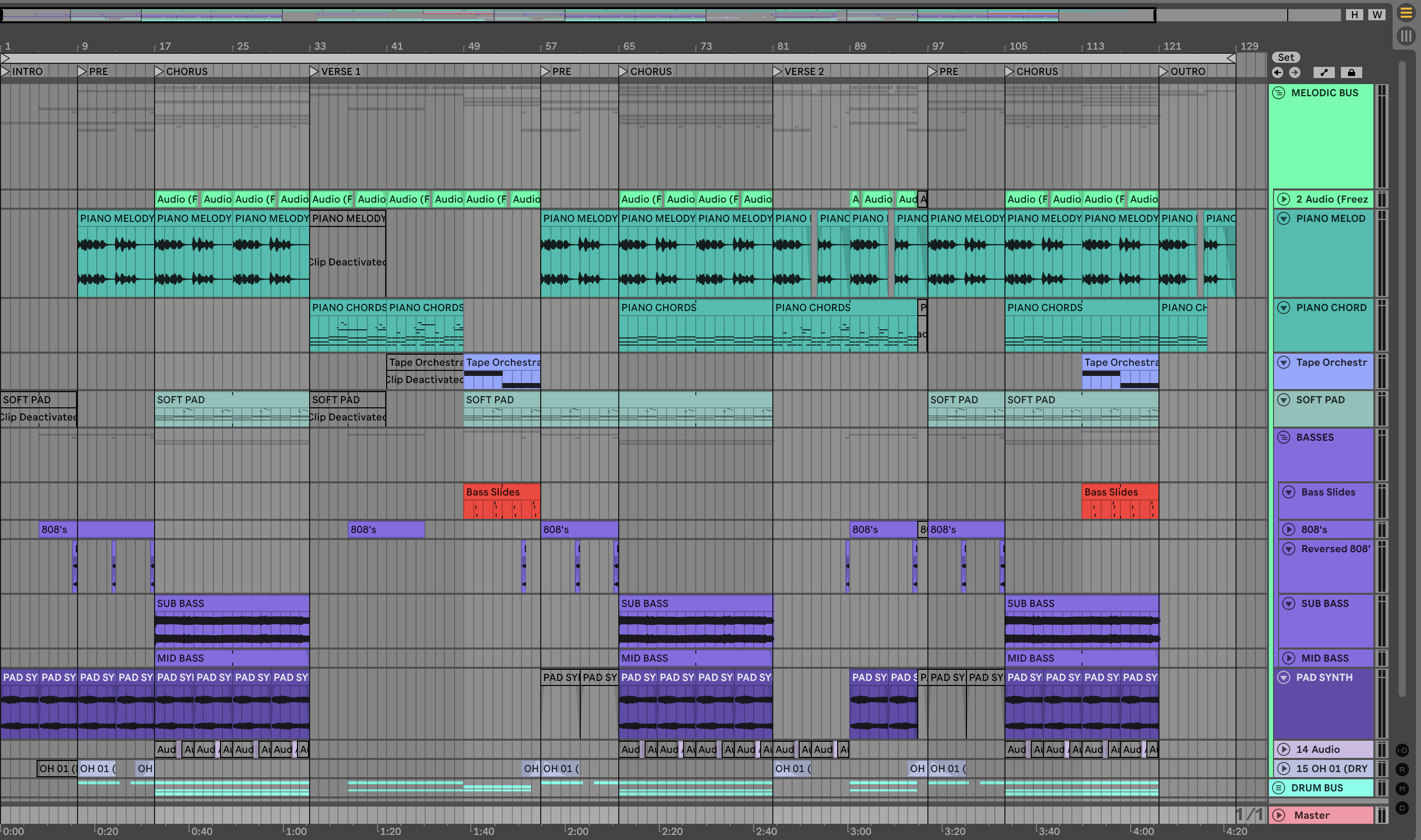Show the In/Out section button
This screenshot has width=1421, height=840.
coord(1402,750)
